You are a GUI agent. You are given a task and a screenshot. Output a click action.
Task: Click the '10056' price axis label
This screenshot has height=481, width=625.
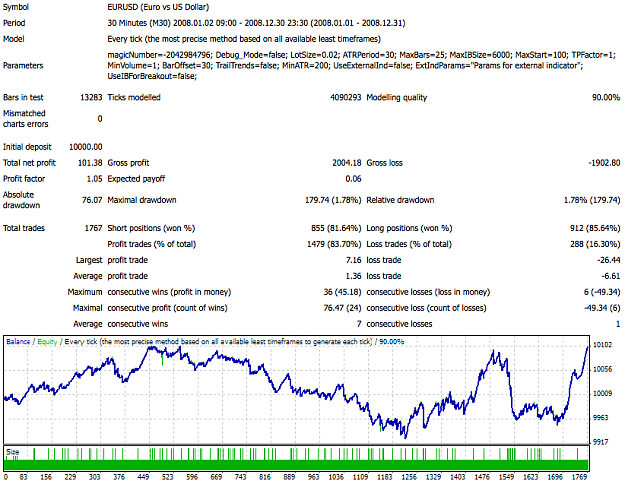click(x=603, y=369)
